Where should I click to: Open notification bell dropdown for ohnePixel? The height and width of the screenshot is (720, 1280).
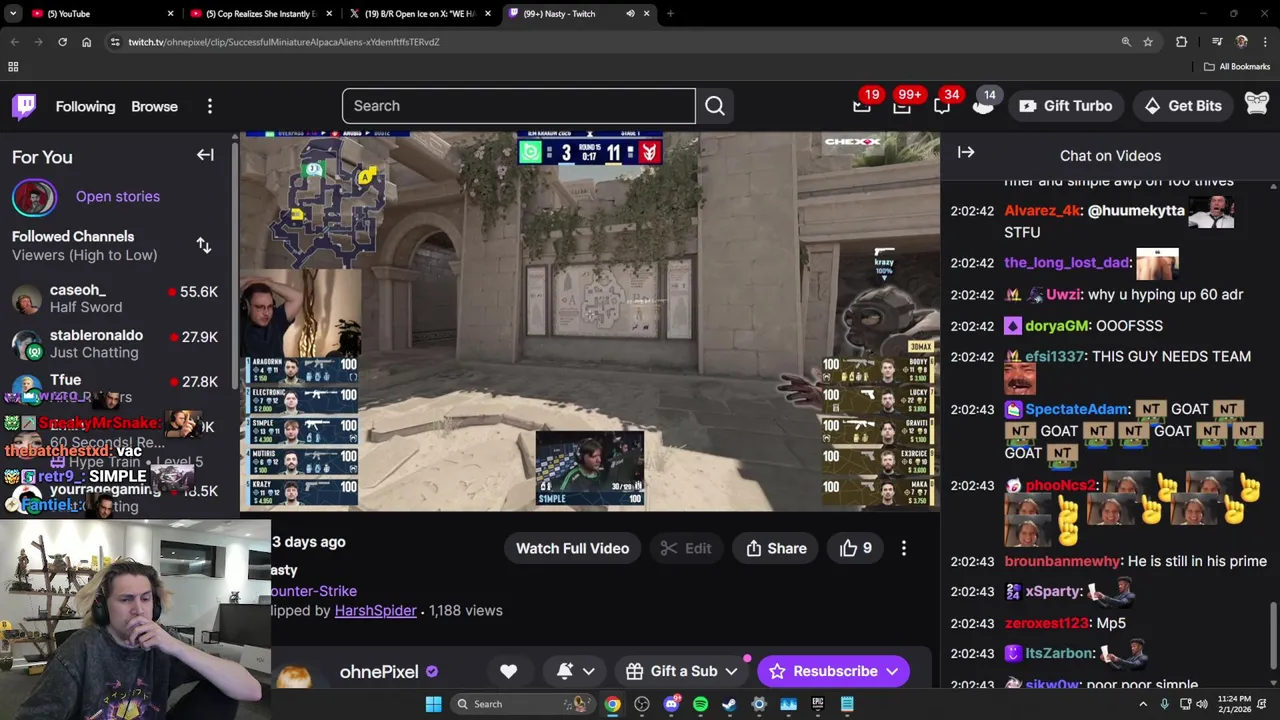576,671
